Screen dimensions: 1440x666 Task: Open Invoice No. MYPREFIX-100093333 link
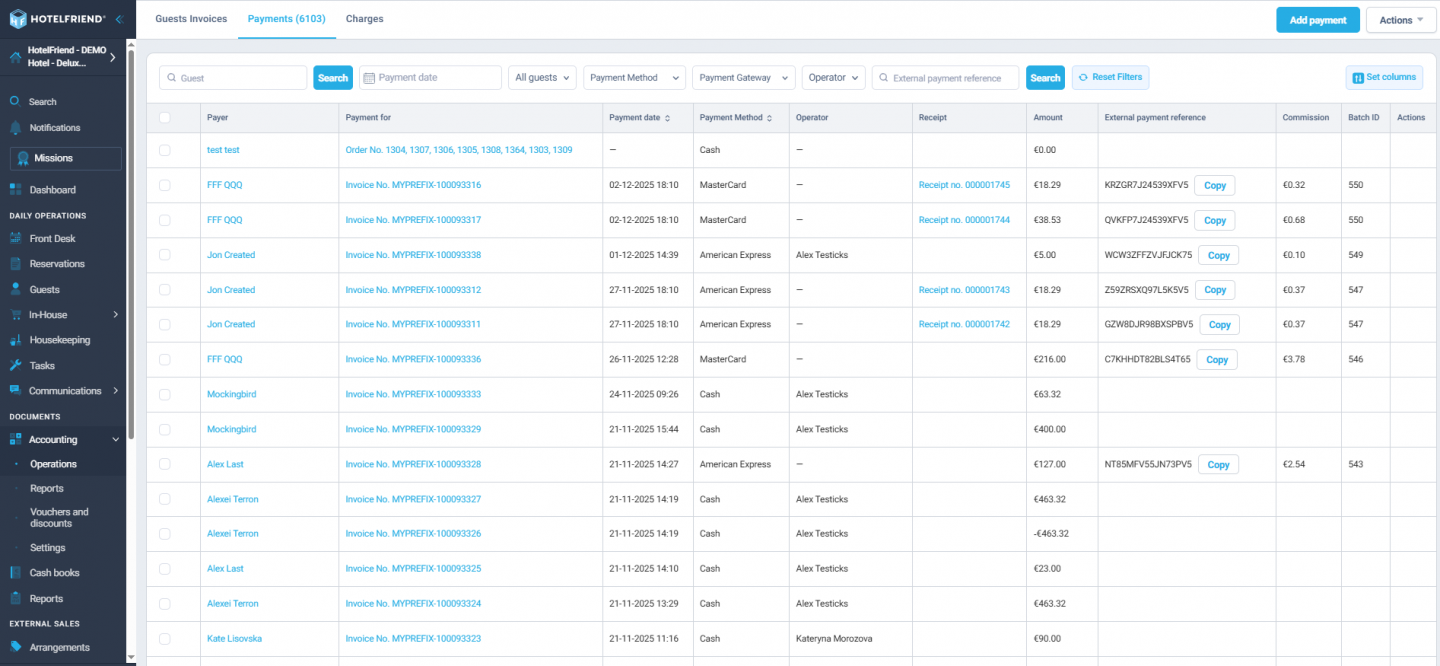(x=415, y=394)
